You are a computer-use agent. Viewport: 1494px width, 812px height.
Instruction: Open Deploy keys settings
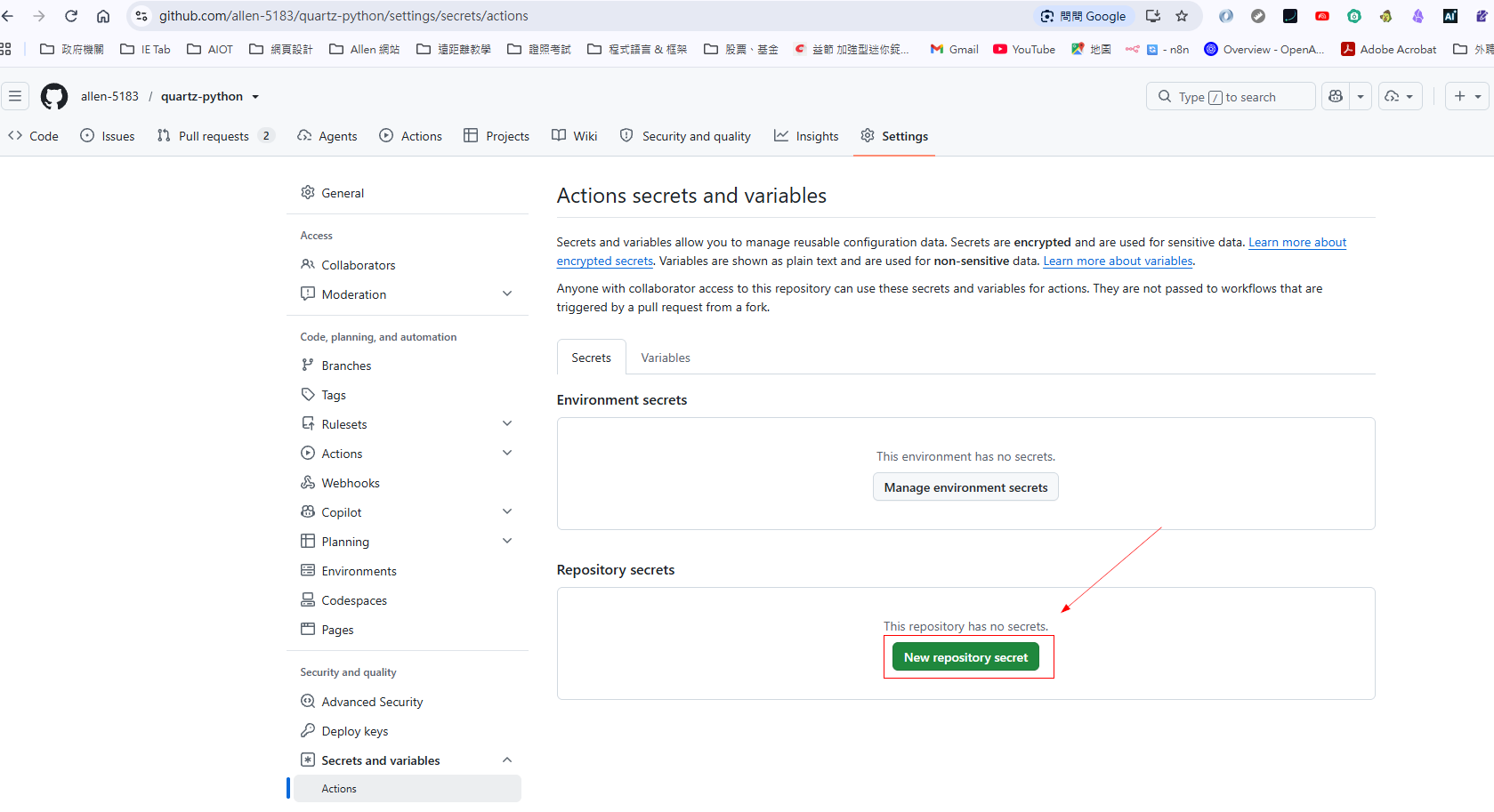[x=408, y=731]
